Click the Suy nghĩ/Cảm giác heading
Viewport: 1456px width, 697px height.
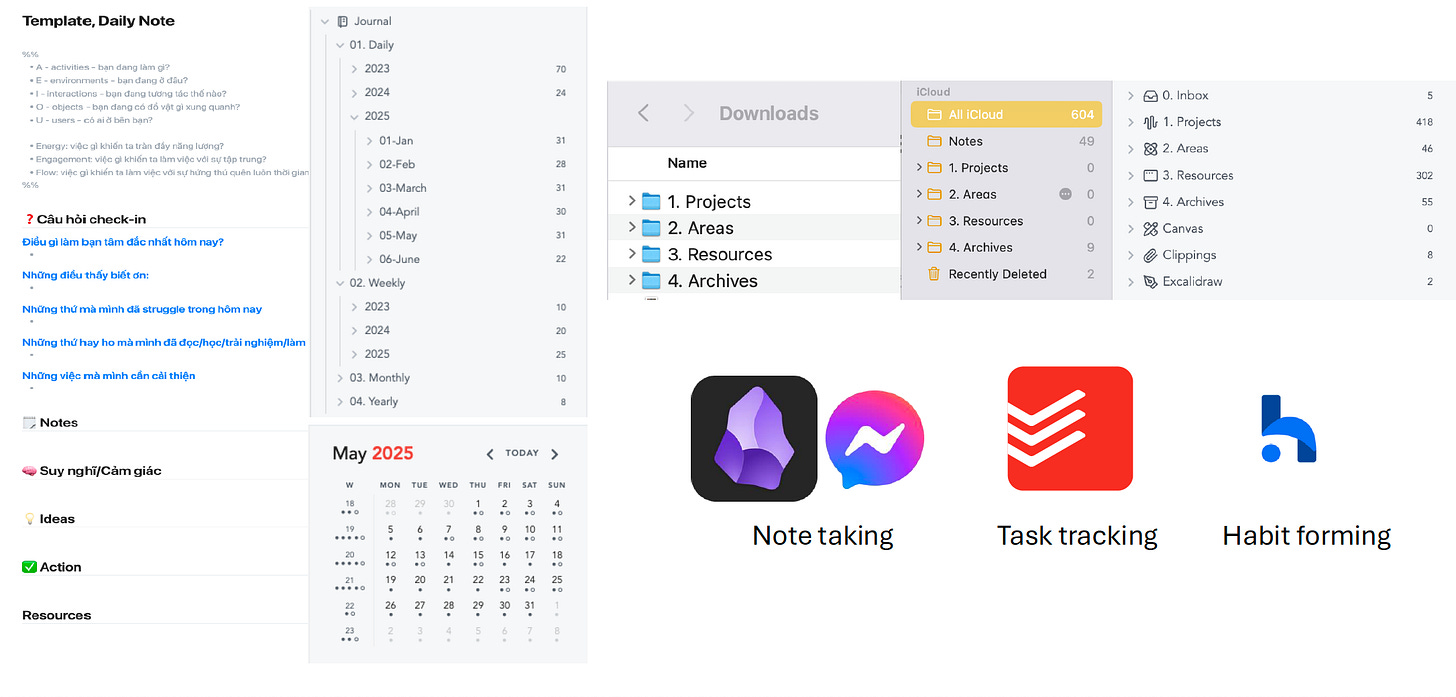click(x=100, y=471)
